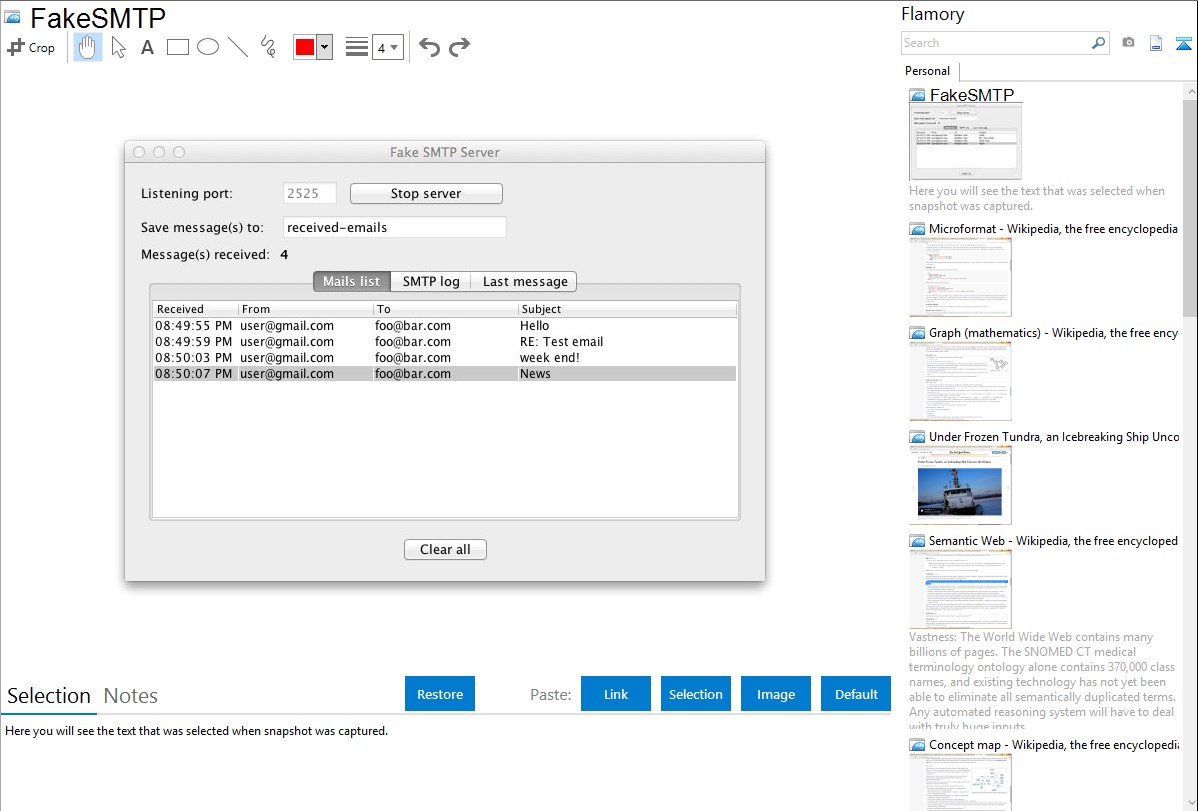Open the Graph (mathematics) snapshot thumbnail
The image size is (1198, 811).
[960, 381]
